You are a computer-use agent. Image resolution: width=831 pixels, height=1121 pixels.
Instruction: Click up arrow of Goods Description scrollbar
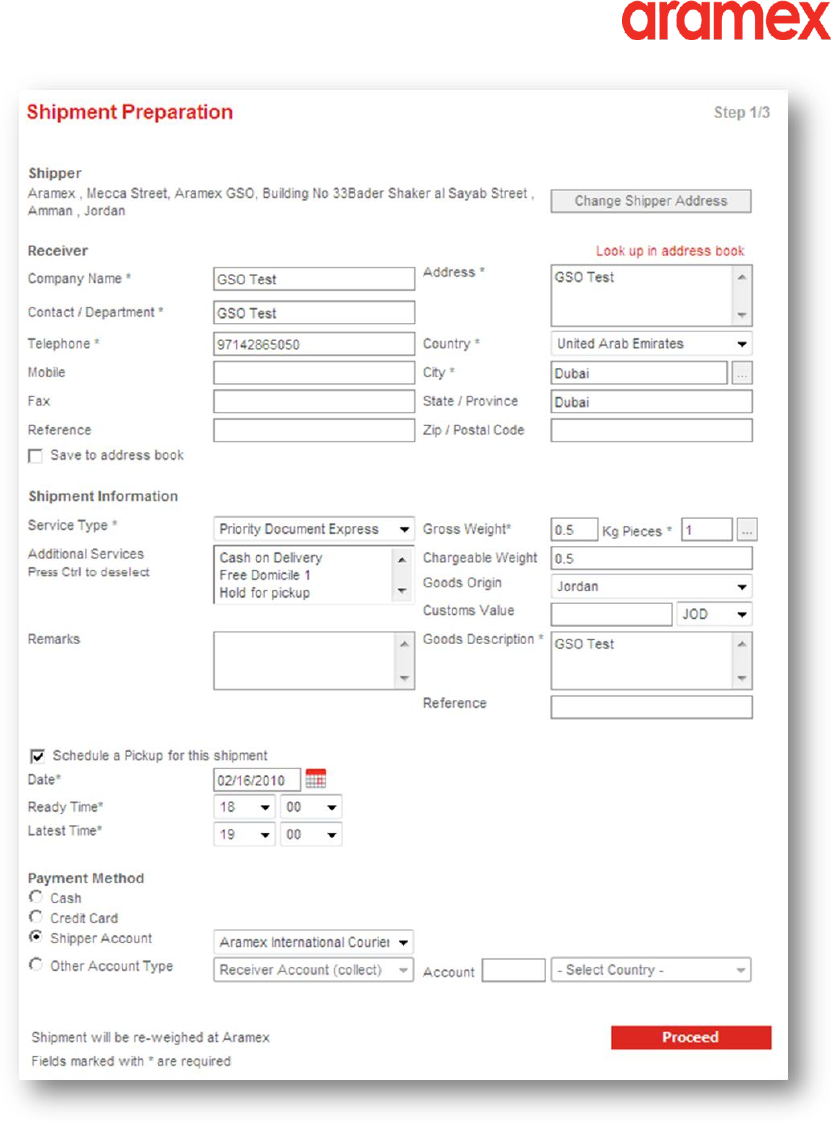(x=742, y=644)
